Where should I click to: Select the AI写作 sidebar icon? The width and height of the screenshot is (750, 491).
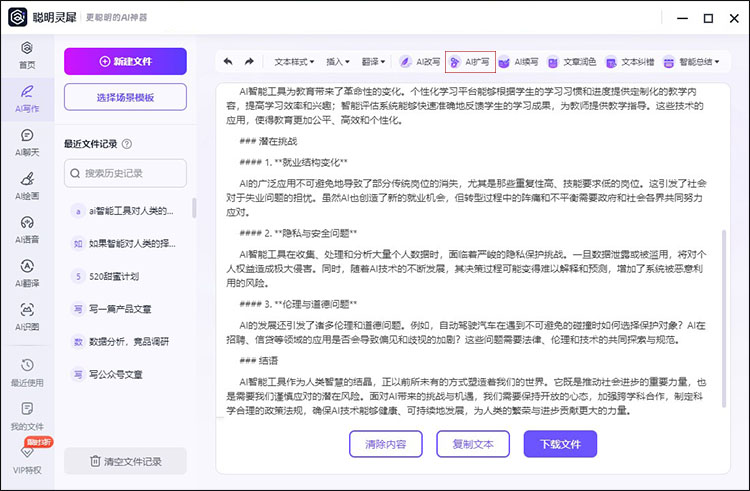(27, 91)
